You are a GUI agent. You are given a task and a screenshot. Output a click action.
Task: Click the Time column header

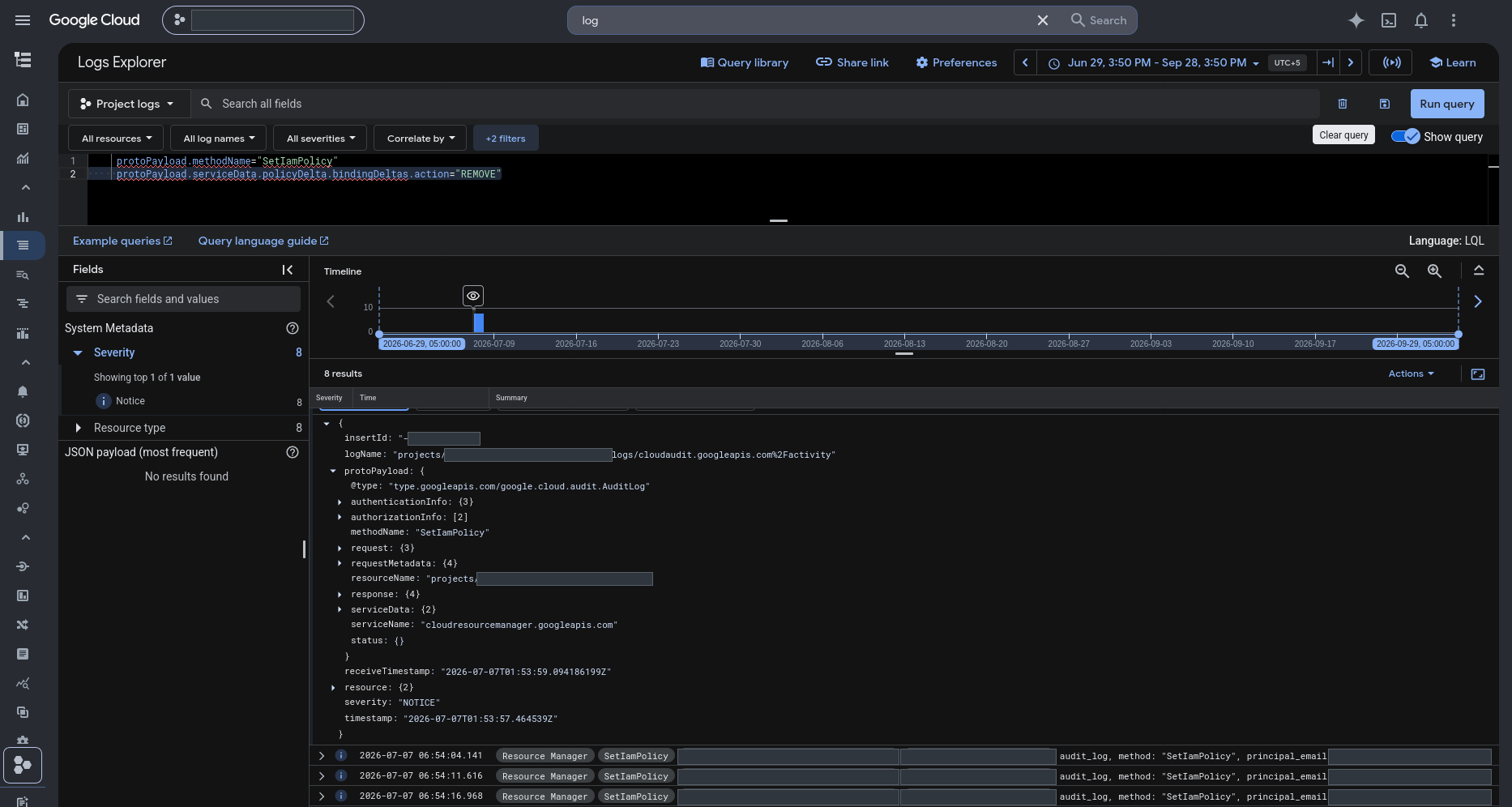tap(368, 398)
